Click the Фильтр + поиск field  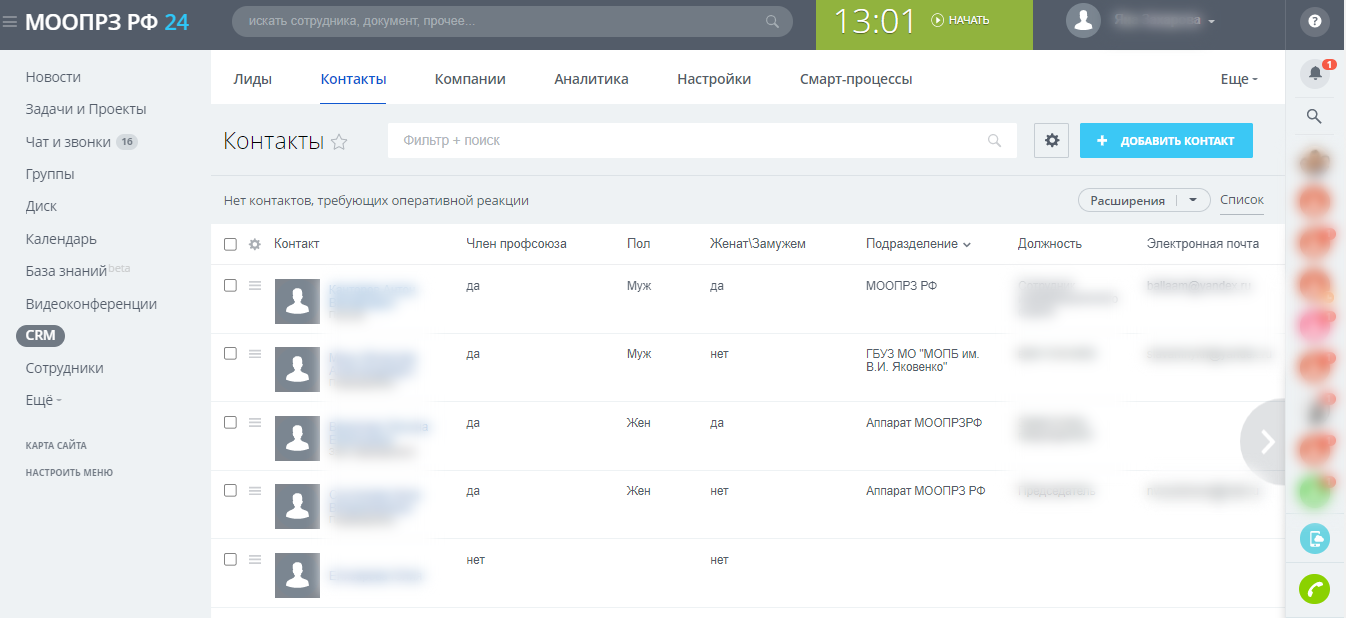point(690,141)
